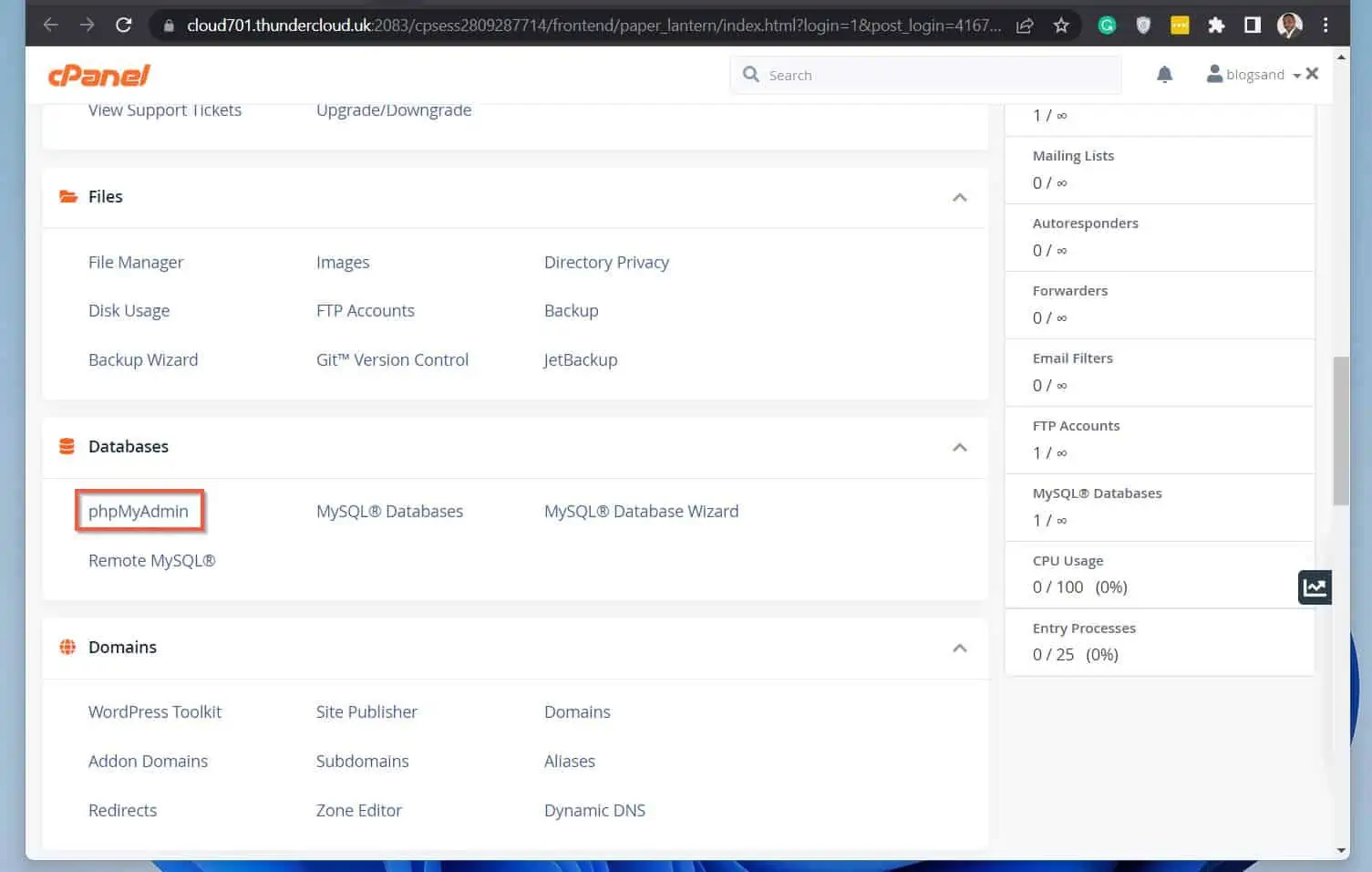Click the CPU Usage statistic
Image resolution: width=1372 pixels, height=872 pixels.
1160,575
